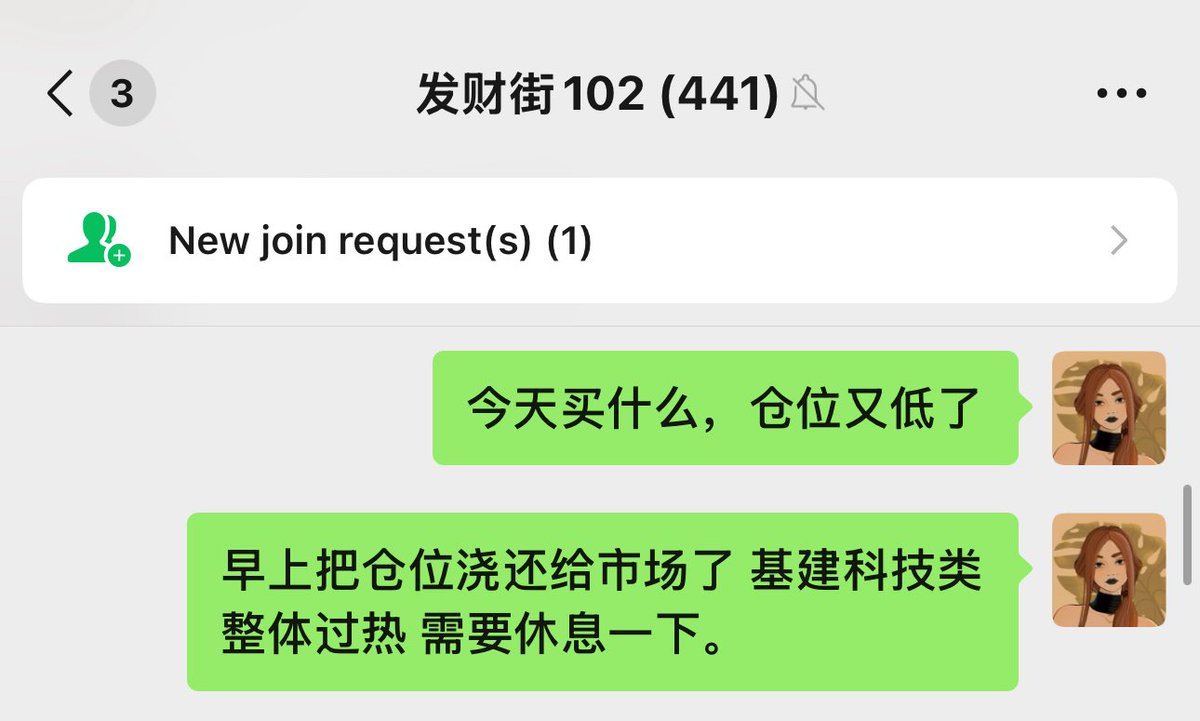Open the avatar beside the 早上把仓位 message
This screenshot has height=721, width=1200.
coord(1109,570)
